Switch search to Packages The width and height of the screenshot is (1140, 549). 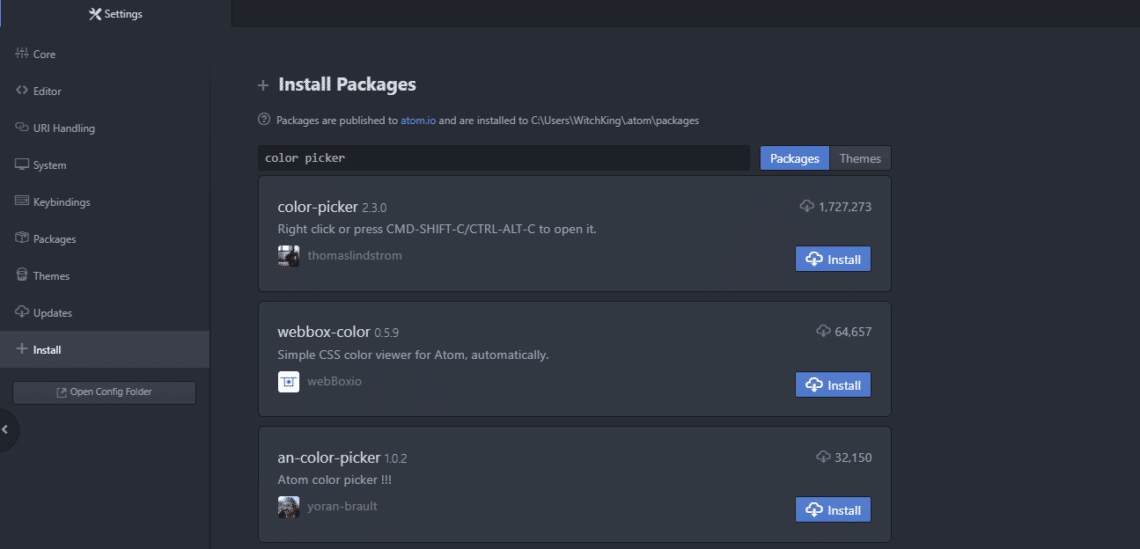(795, 159)
